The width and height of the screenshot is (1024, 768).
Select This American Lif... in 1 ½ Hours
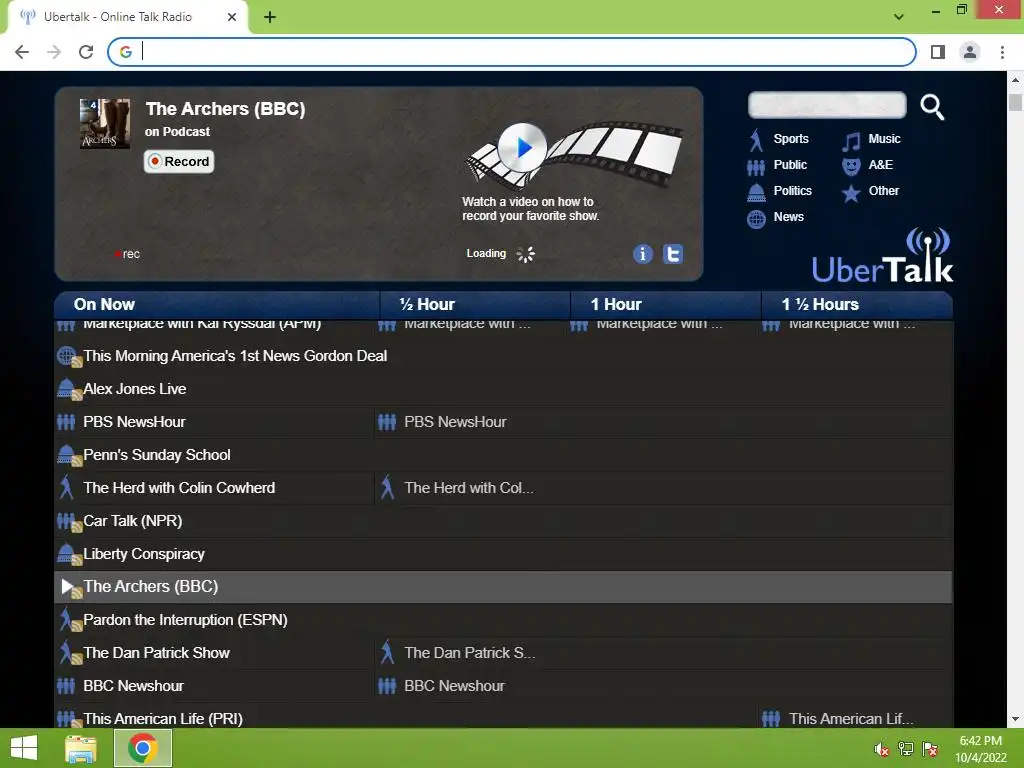point(851,718)
